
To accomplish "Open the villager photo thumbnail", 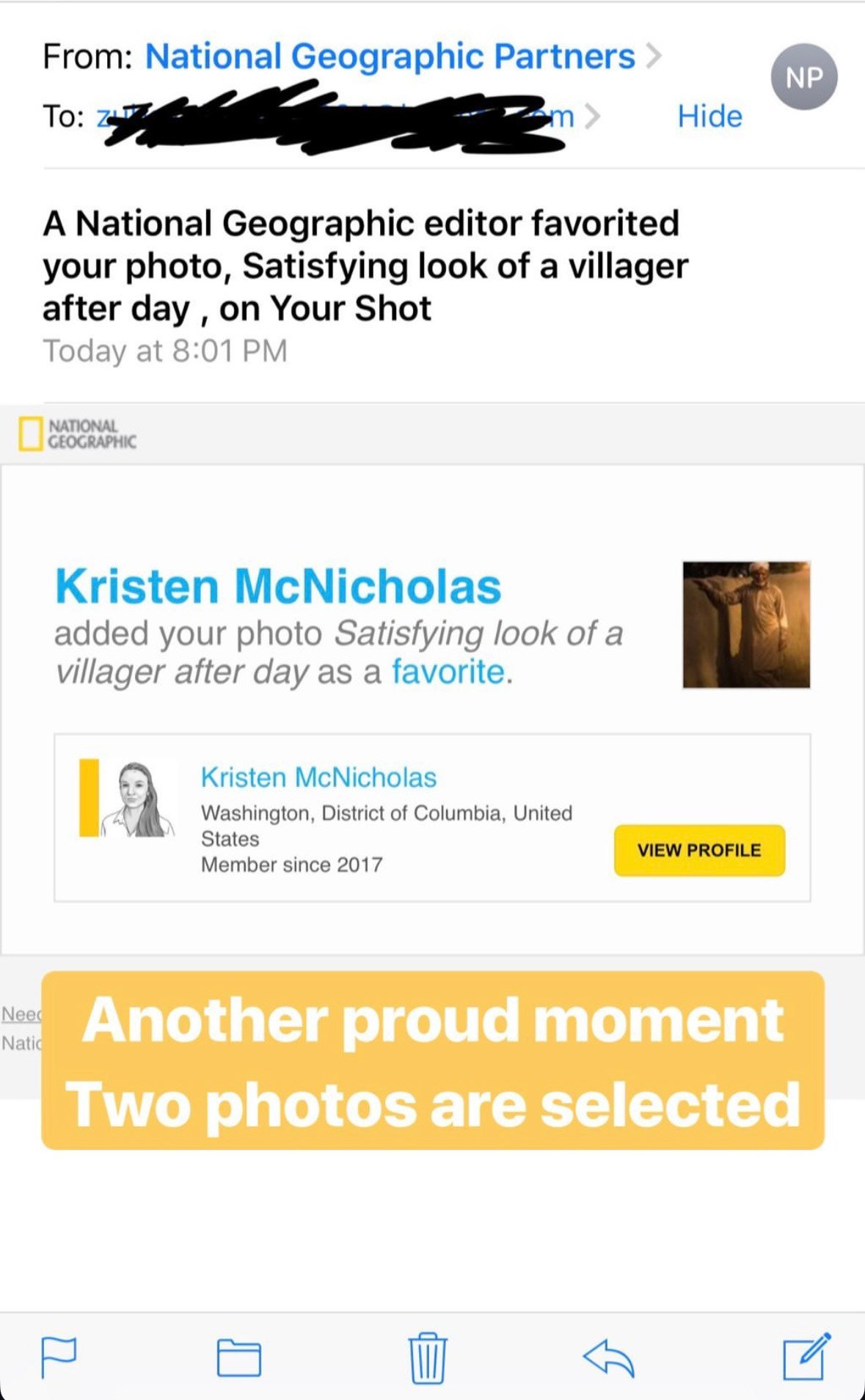I will [x=746, y=625].
